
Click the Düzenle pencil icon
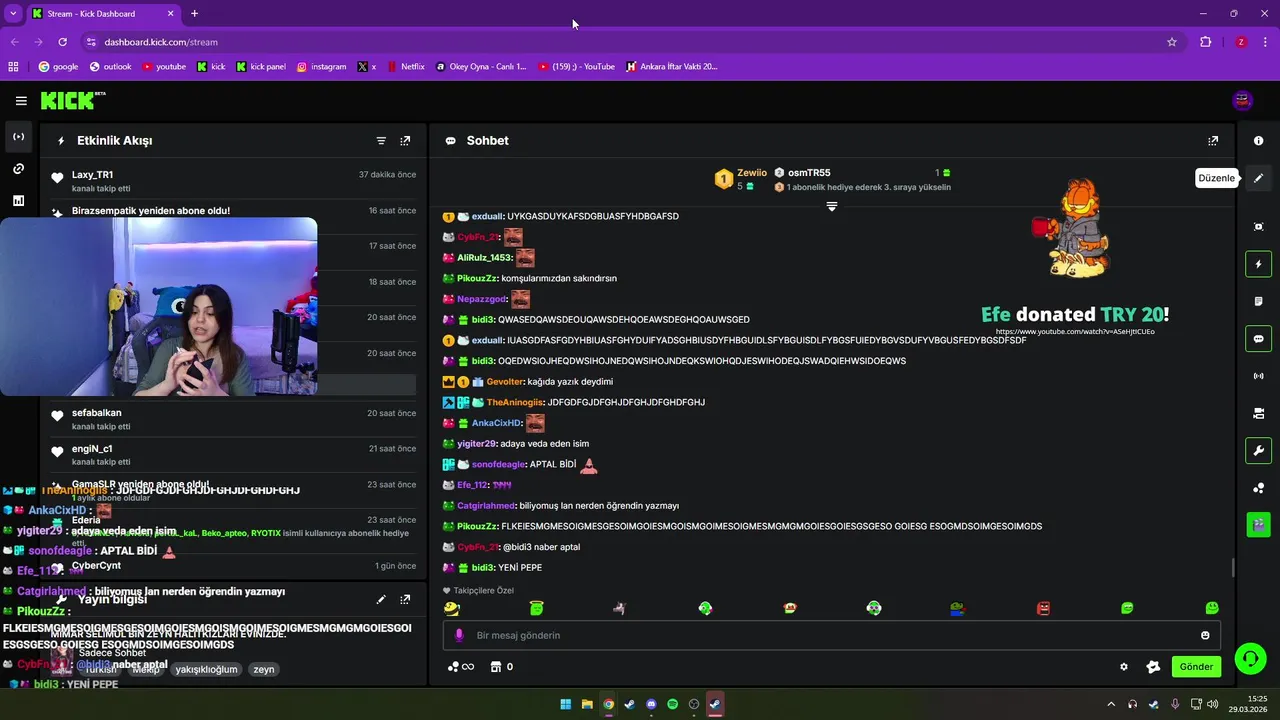[x=1259, y=178]
